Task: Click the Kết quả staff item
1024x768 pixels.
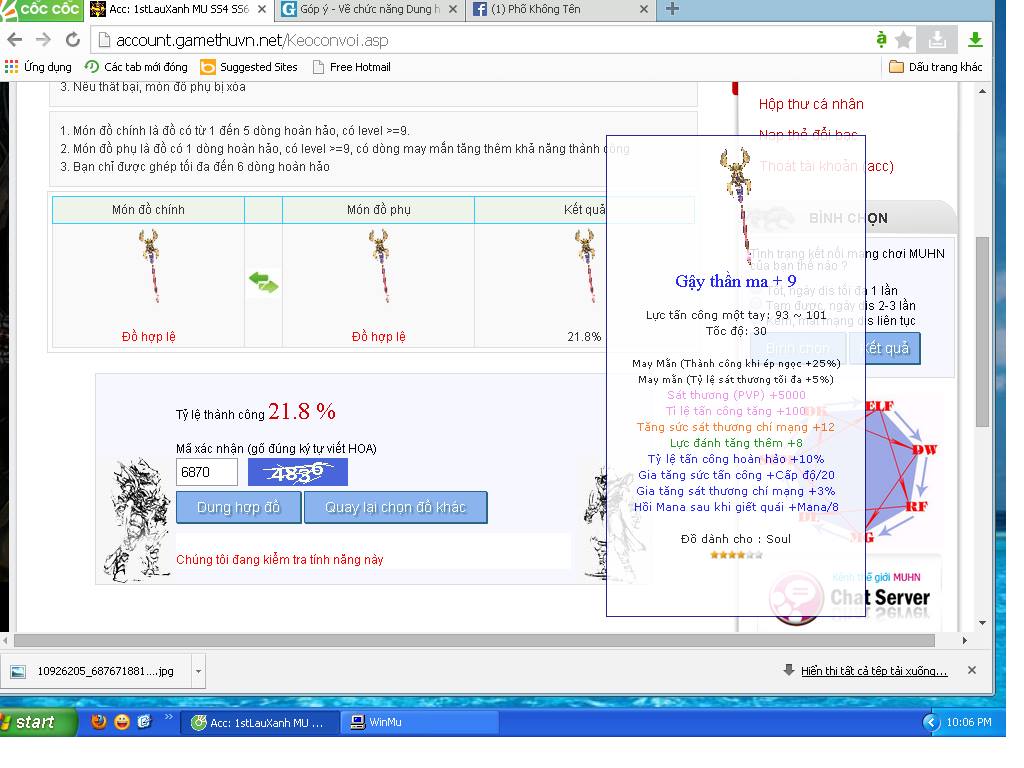Action: [x=586, y=265]
